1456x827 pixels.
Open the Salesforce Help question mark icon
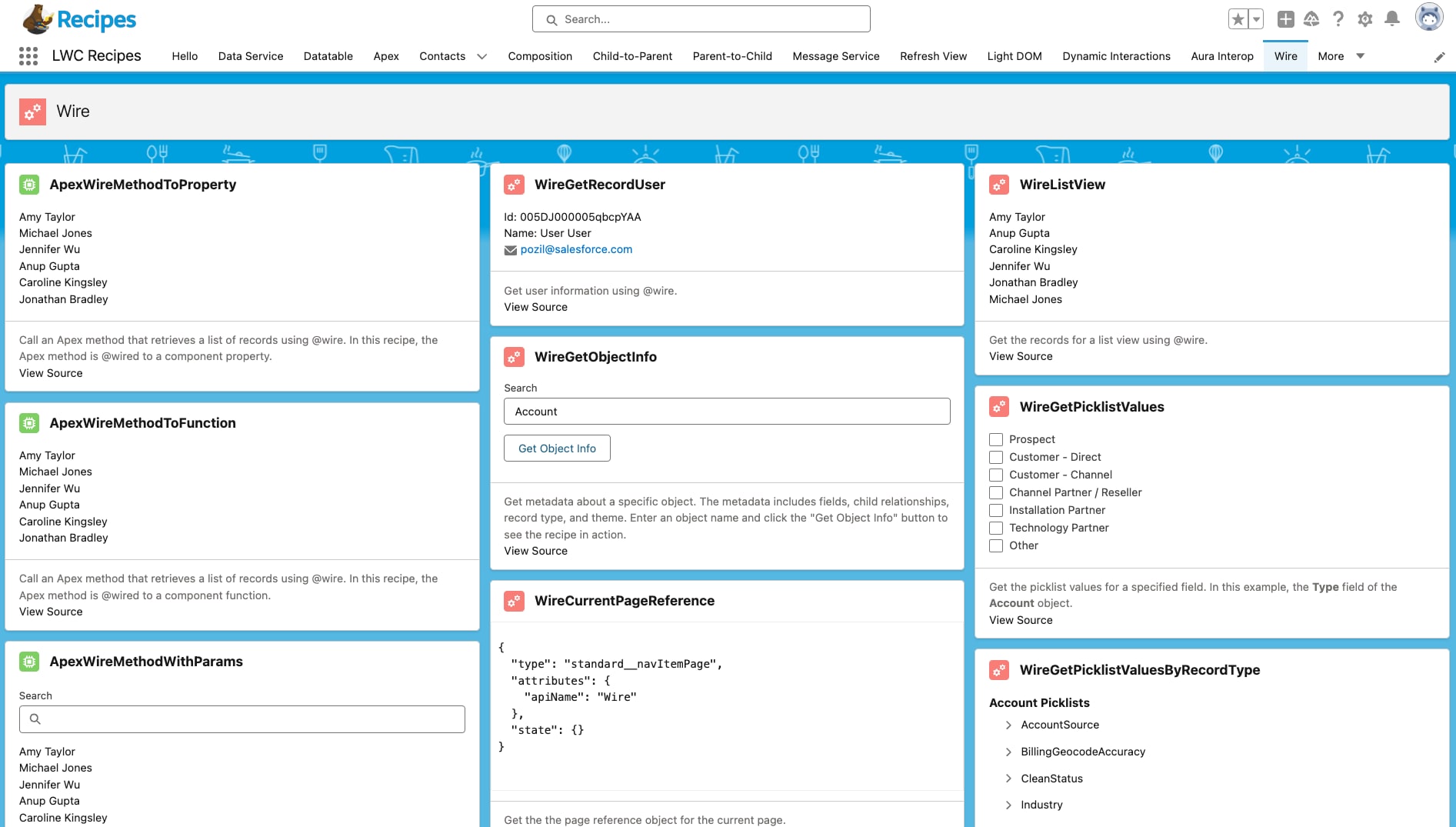pyautogui.click(x=1338, y=19)
